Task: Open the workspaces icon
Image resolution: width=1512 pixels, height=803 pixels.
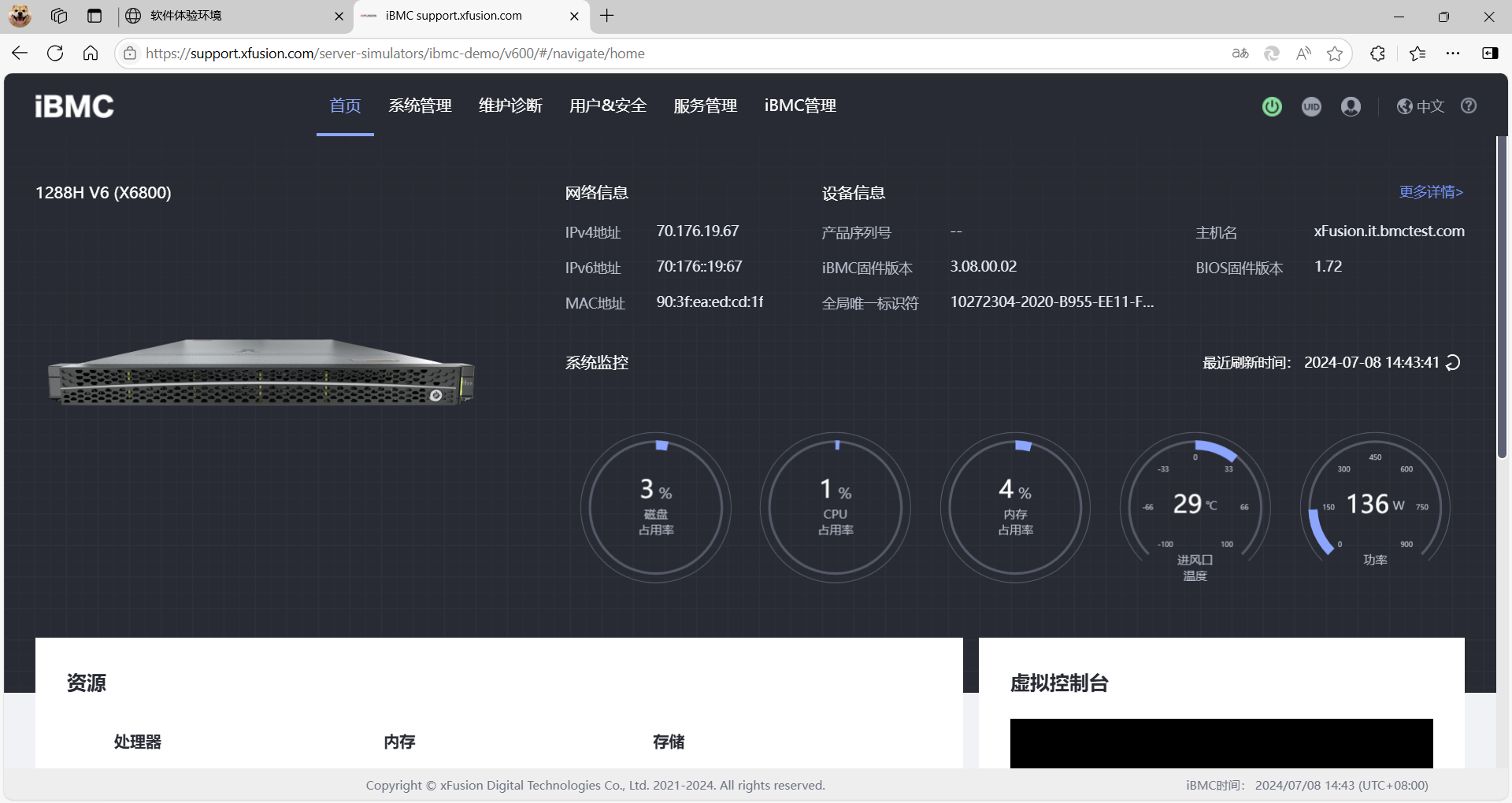Action: (59, 16)
